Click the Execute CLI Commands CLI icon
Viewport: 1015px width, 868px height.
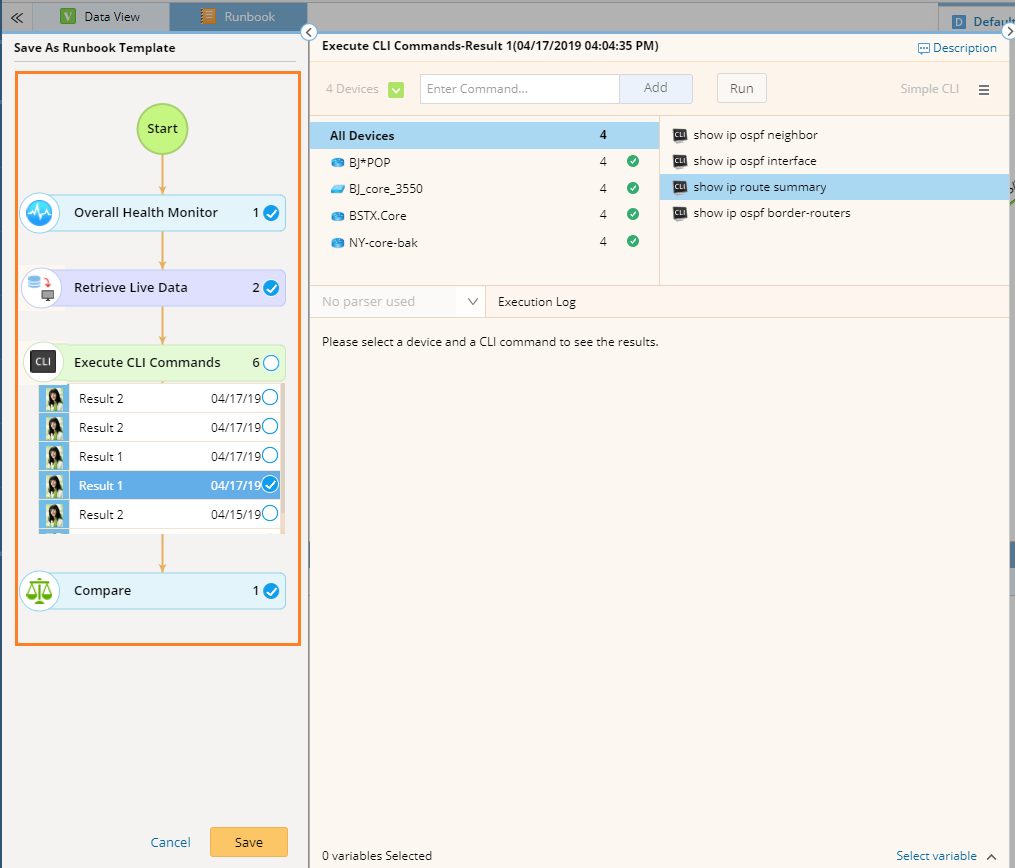tap(43, 362)
